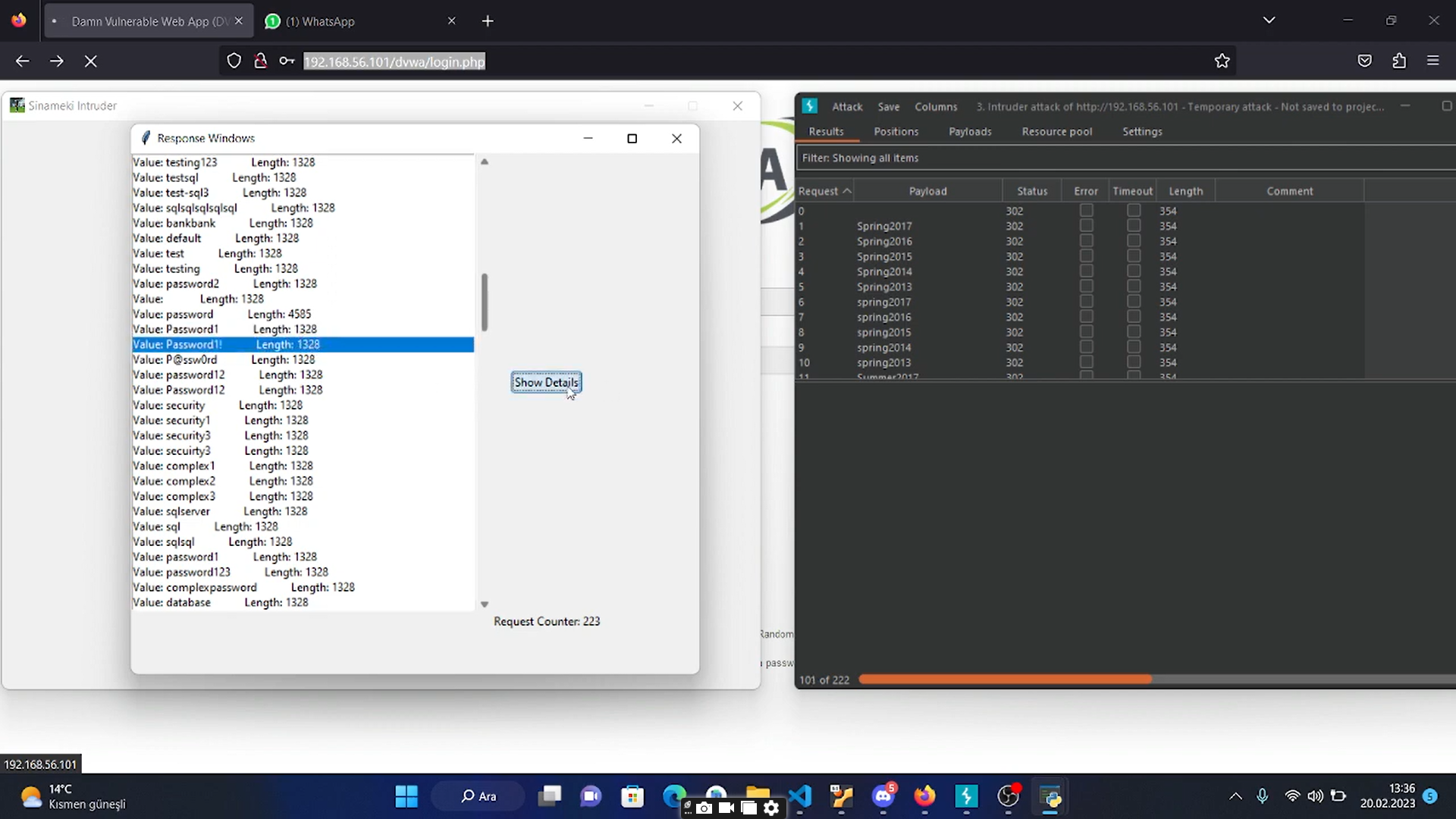Enable the Timeout checkbox for Spring2015
The image size is (1456, 819).
(1134, 256)
